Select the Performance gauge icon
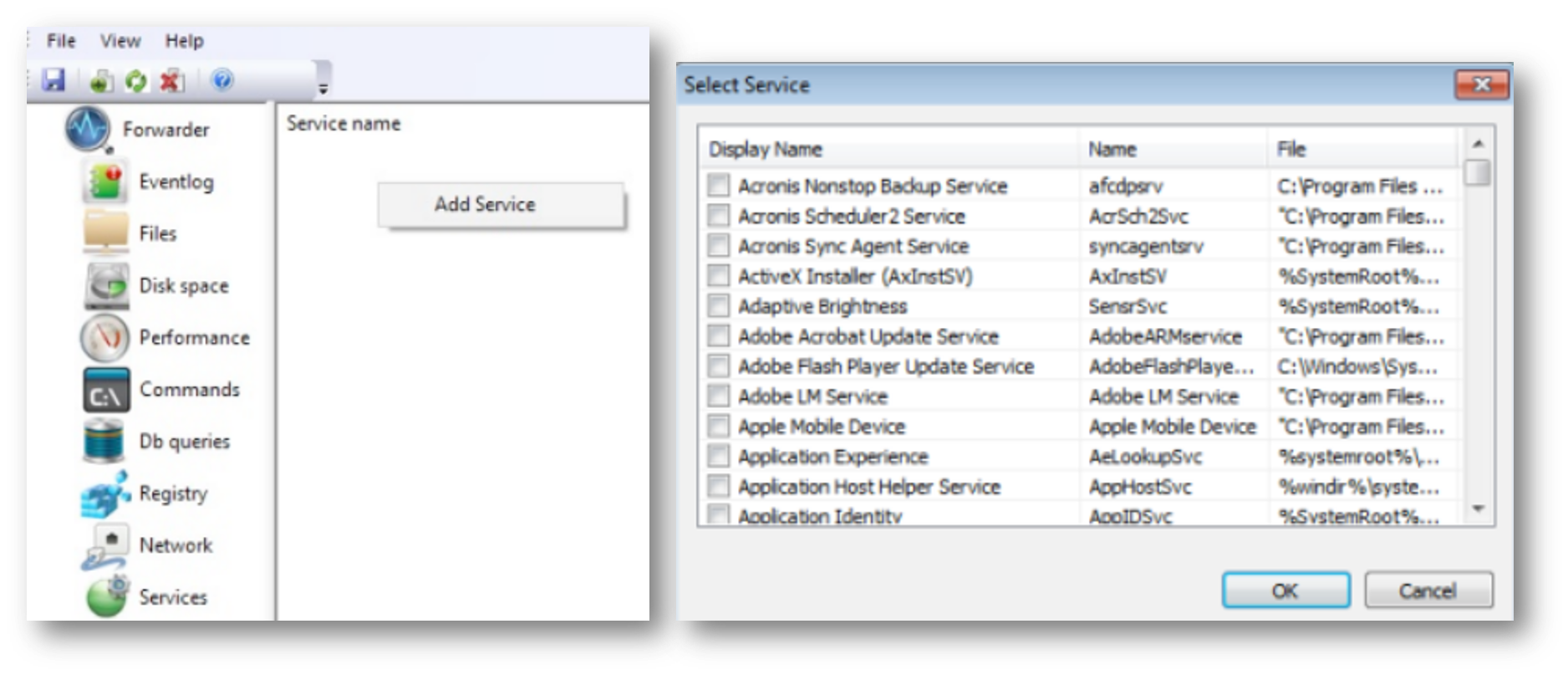Image resolution: width=1568 pixels, height=675 pixels. pyautogui.click(x=105, y=337)
